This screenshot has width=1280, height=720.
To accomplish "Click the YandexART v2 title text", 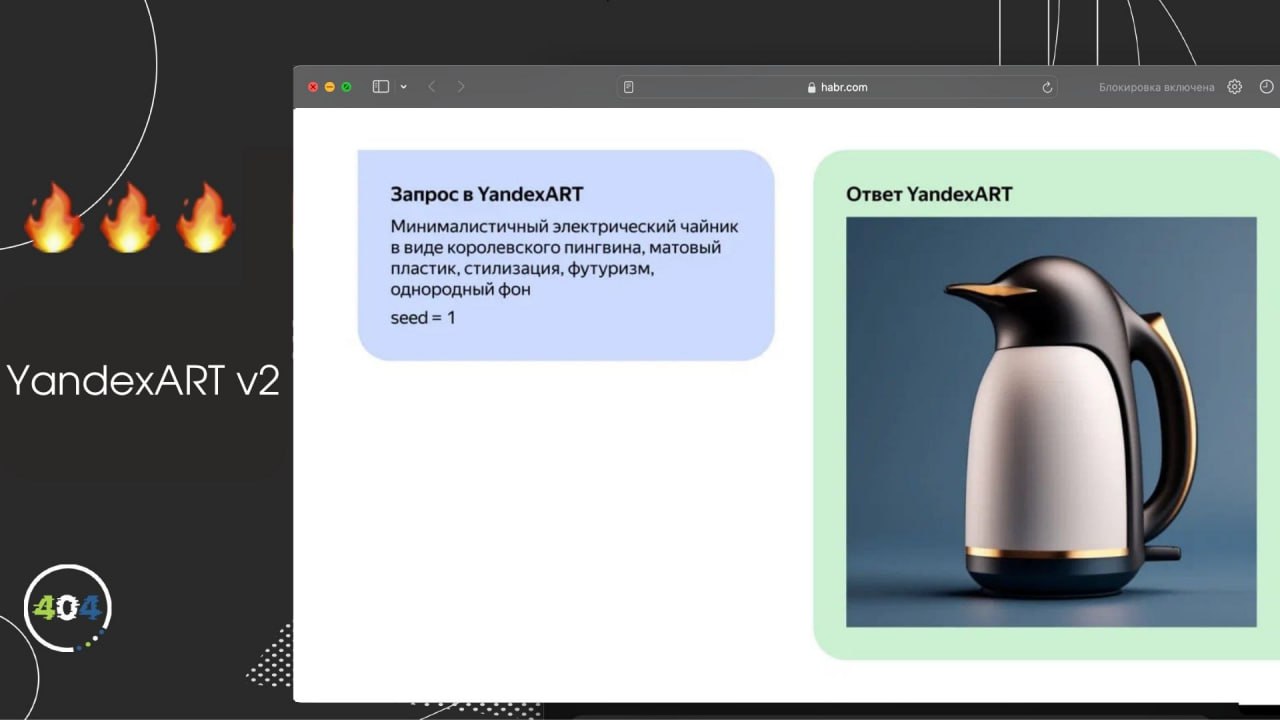I will point(143,381).
